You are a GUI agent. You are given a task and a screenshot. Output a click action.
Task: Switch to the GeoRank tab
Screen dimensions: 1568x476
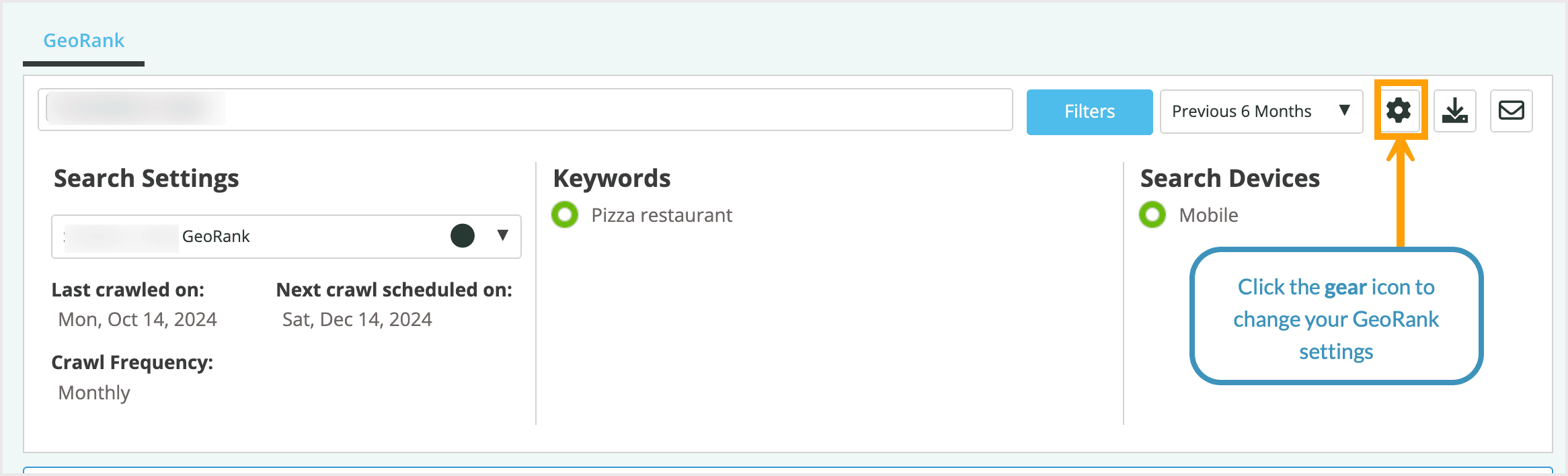[83, 40]
